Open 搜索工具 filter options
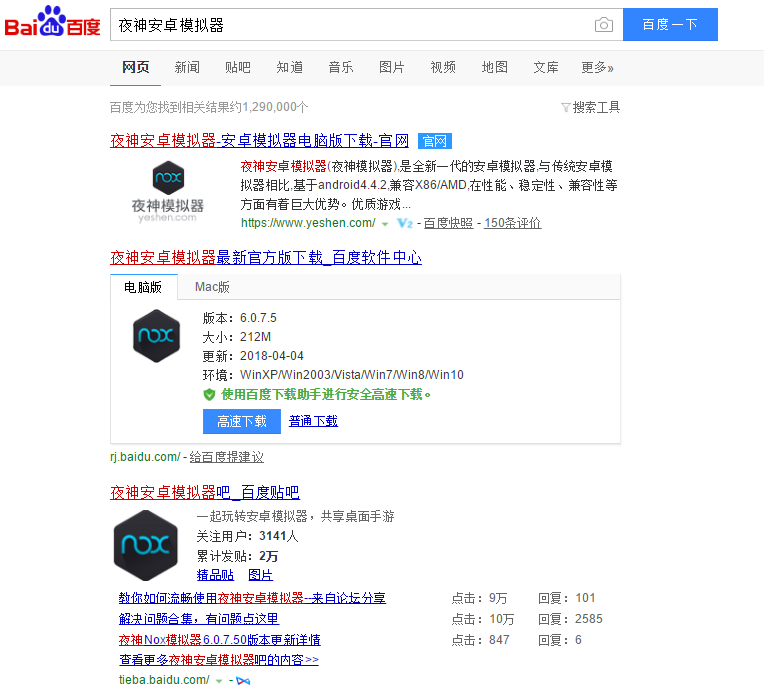 pyautogui.click(x=596, y=107)
